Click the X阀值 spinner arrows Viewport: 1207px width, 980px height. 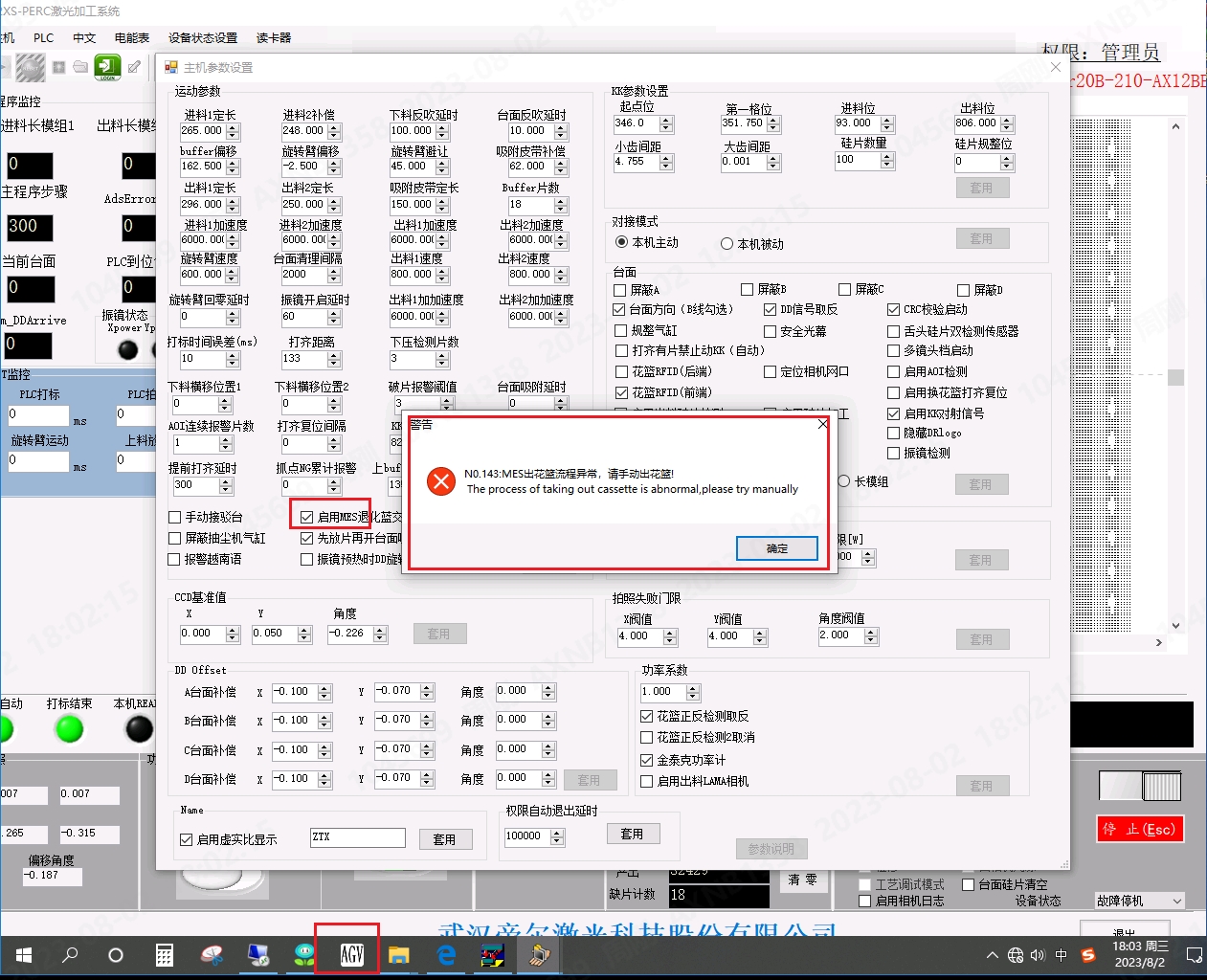pos(671,637)
